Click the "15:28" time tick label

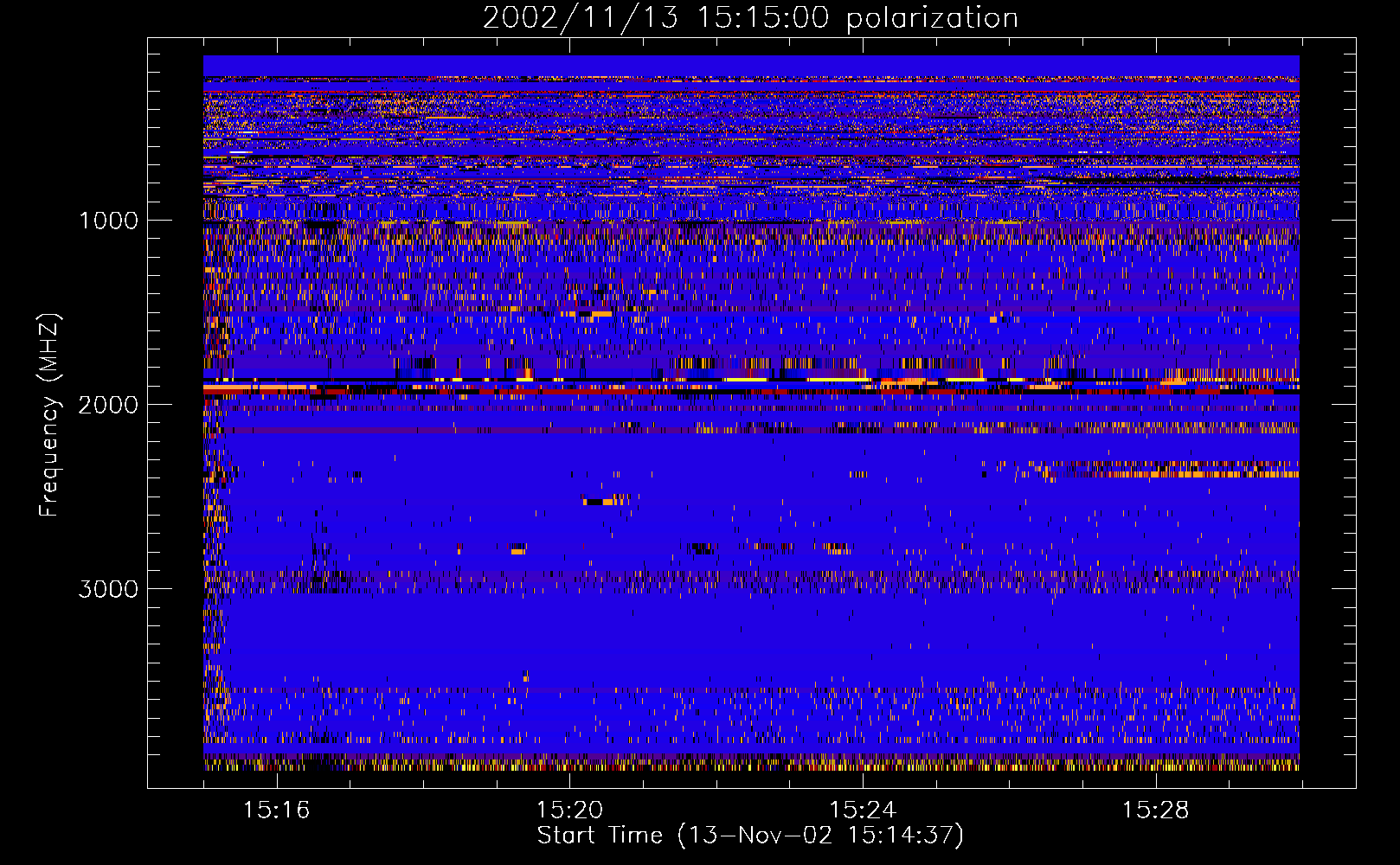tap(1155, 811)
